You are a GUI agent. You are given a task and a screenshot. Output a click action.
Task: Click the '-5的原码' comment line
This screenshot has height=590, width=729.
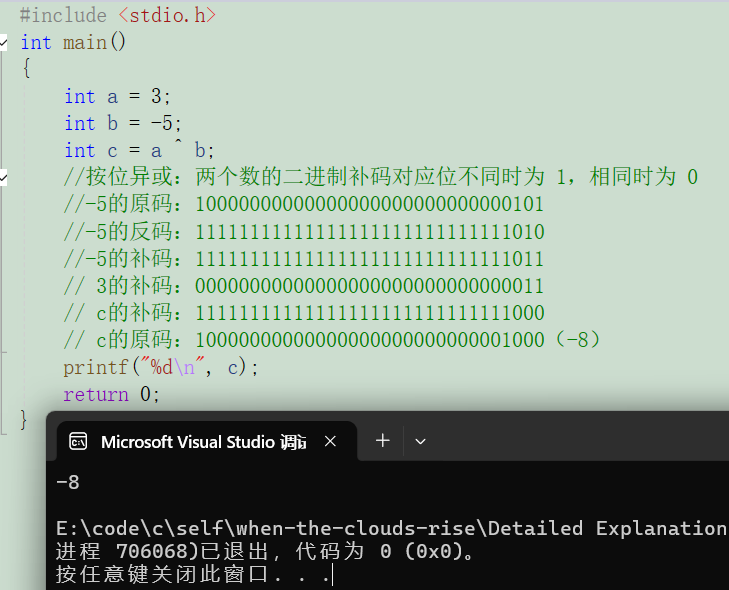click(304, 204)
